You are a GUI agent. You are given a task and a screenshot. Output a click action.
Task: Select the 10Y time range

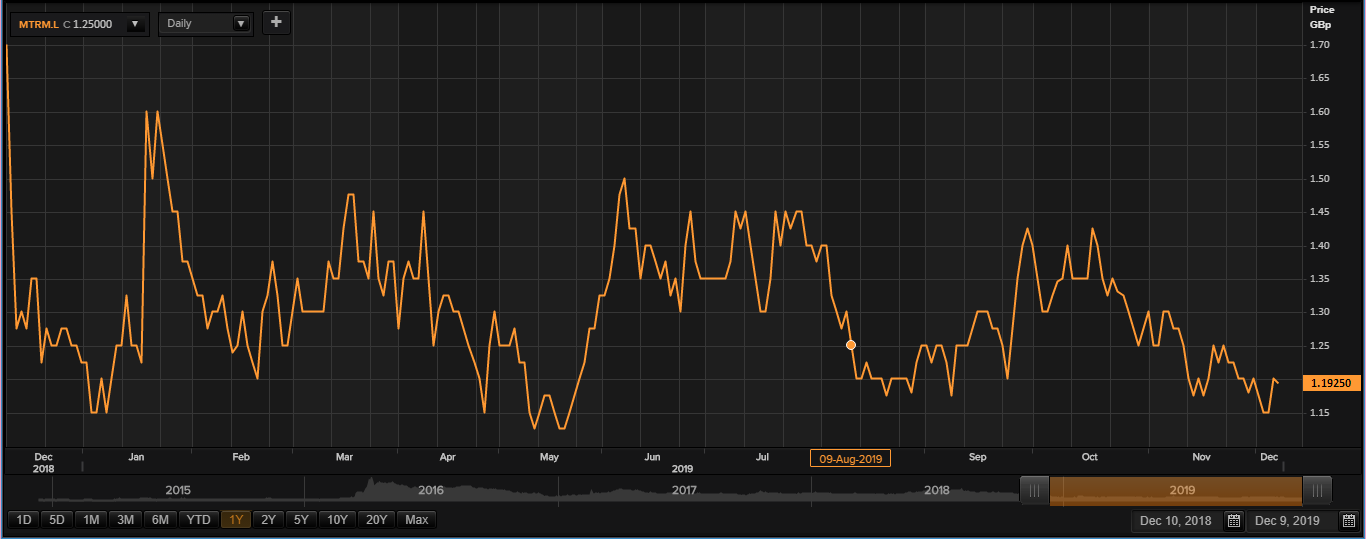tap(338, 520)
